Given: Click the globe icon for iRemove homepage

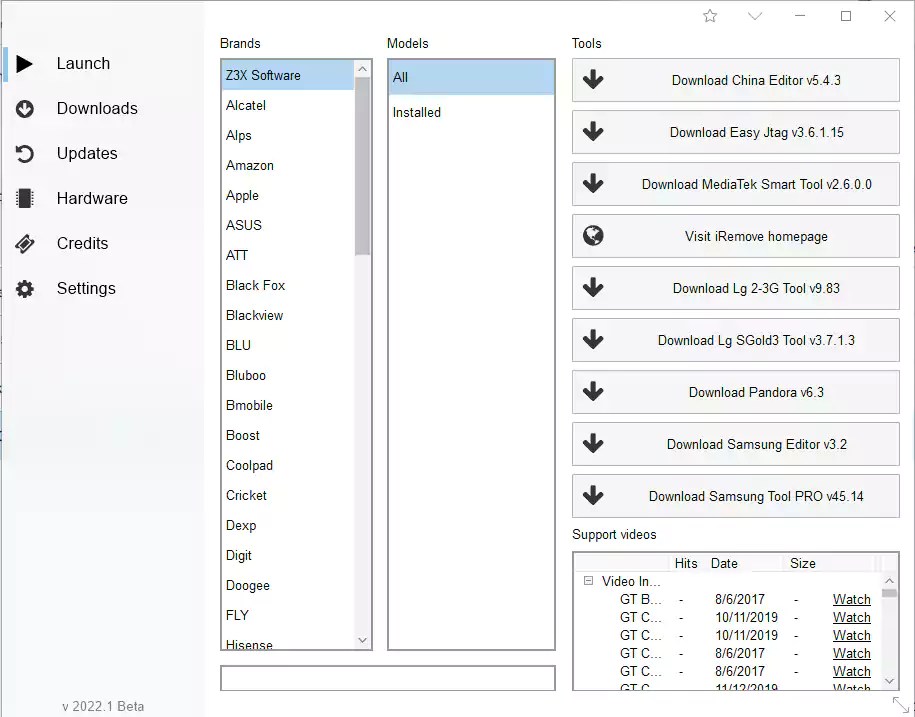Looking at the screenshot, I should point(593,236).
